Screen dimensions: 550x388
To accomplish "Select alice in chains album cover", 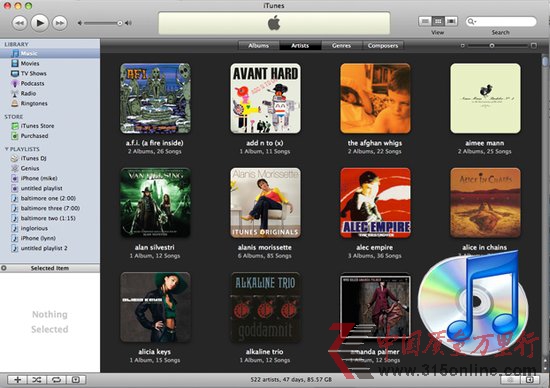I will click(485, 203).
